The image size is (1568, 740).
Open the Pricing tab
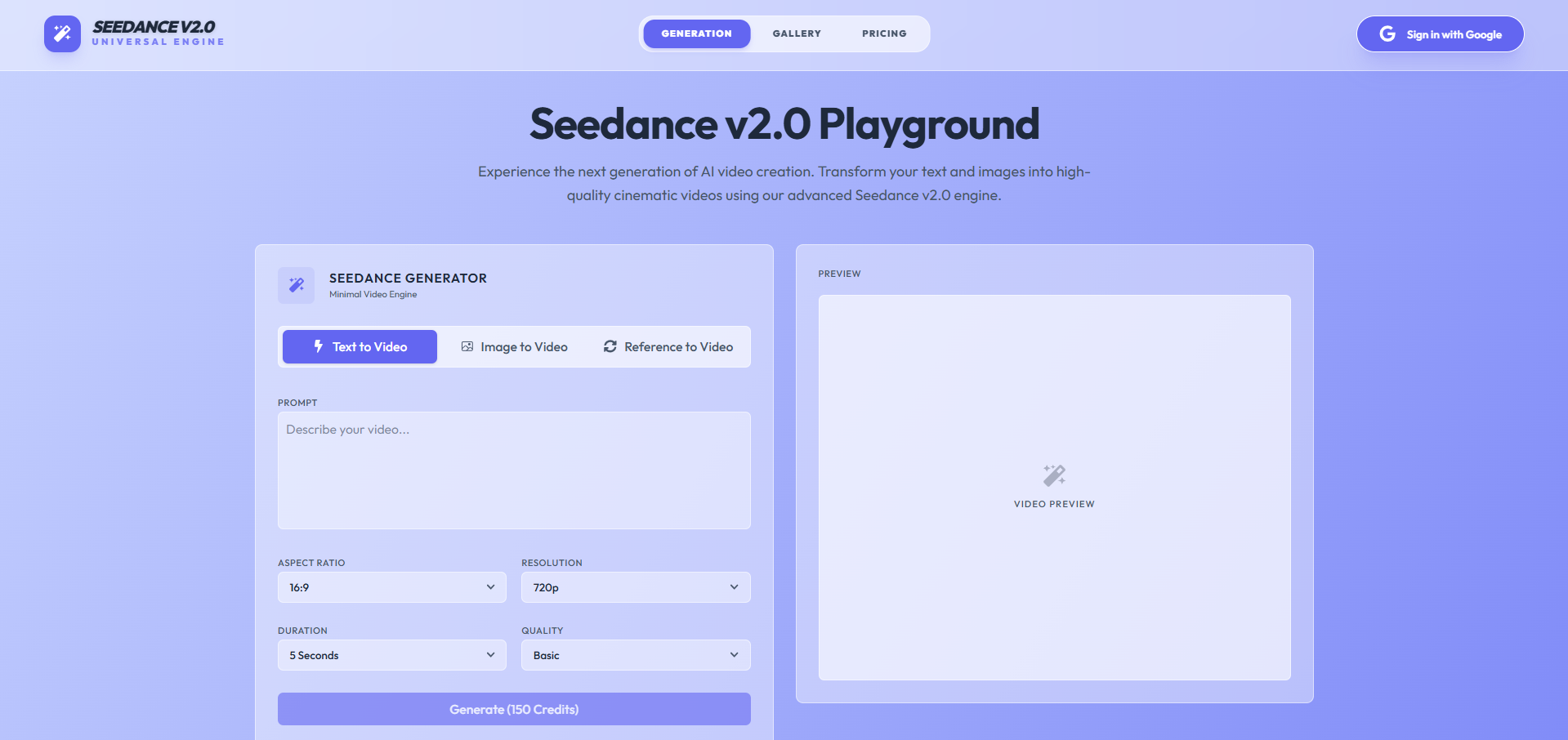click(883, 33)
